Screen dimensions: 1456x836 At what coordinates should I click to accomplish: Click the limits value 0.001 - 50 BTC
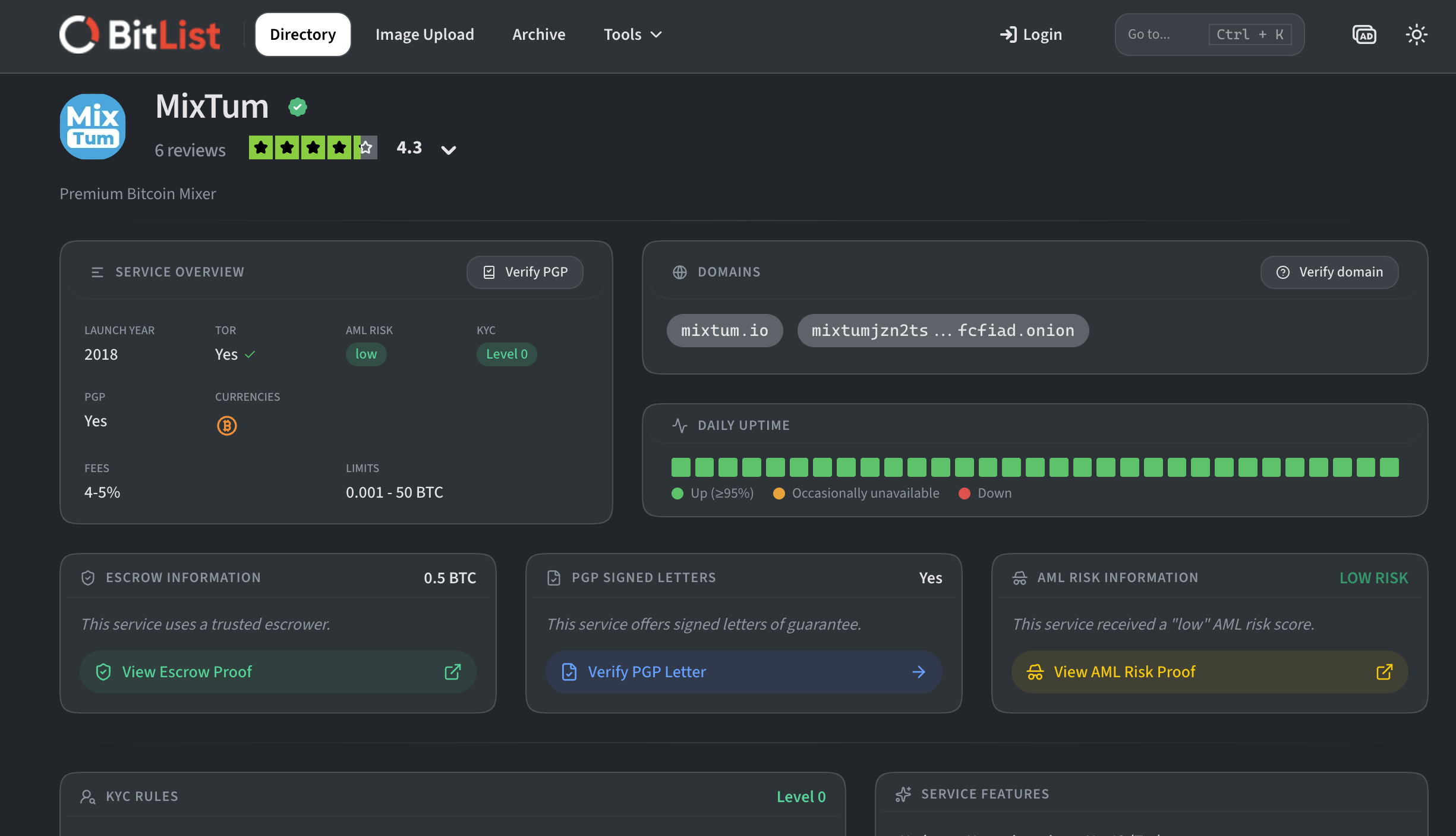pyautogui.click(x=395, y=492)
